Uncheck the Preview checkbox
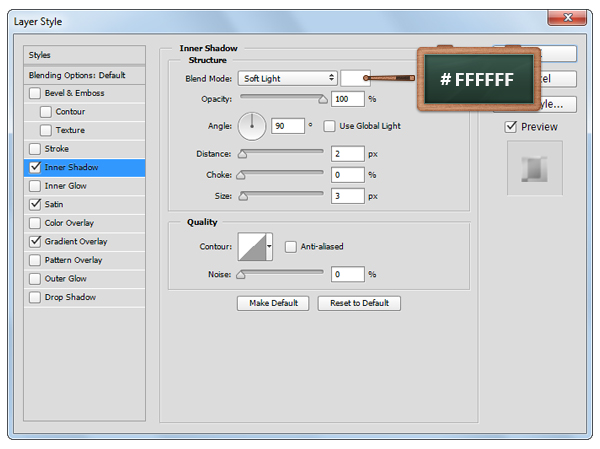The image size is (600, 449). click(x=511, y=127)
